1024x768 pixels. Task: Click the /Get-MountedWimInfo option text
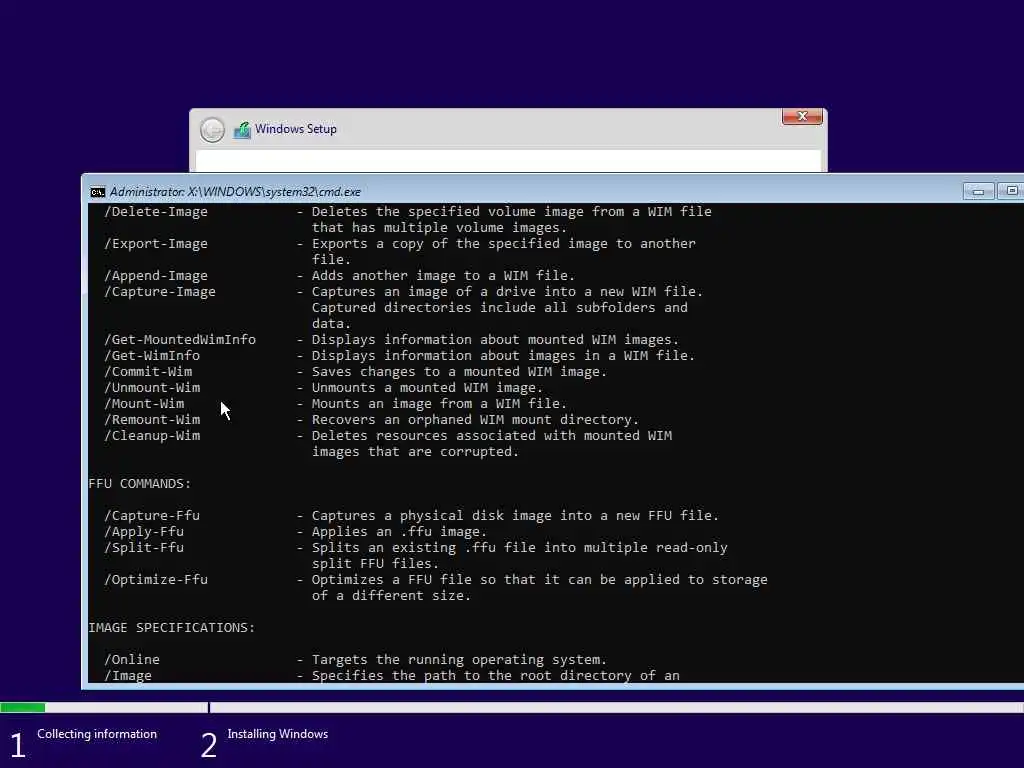[180, 340]
